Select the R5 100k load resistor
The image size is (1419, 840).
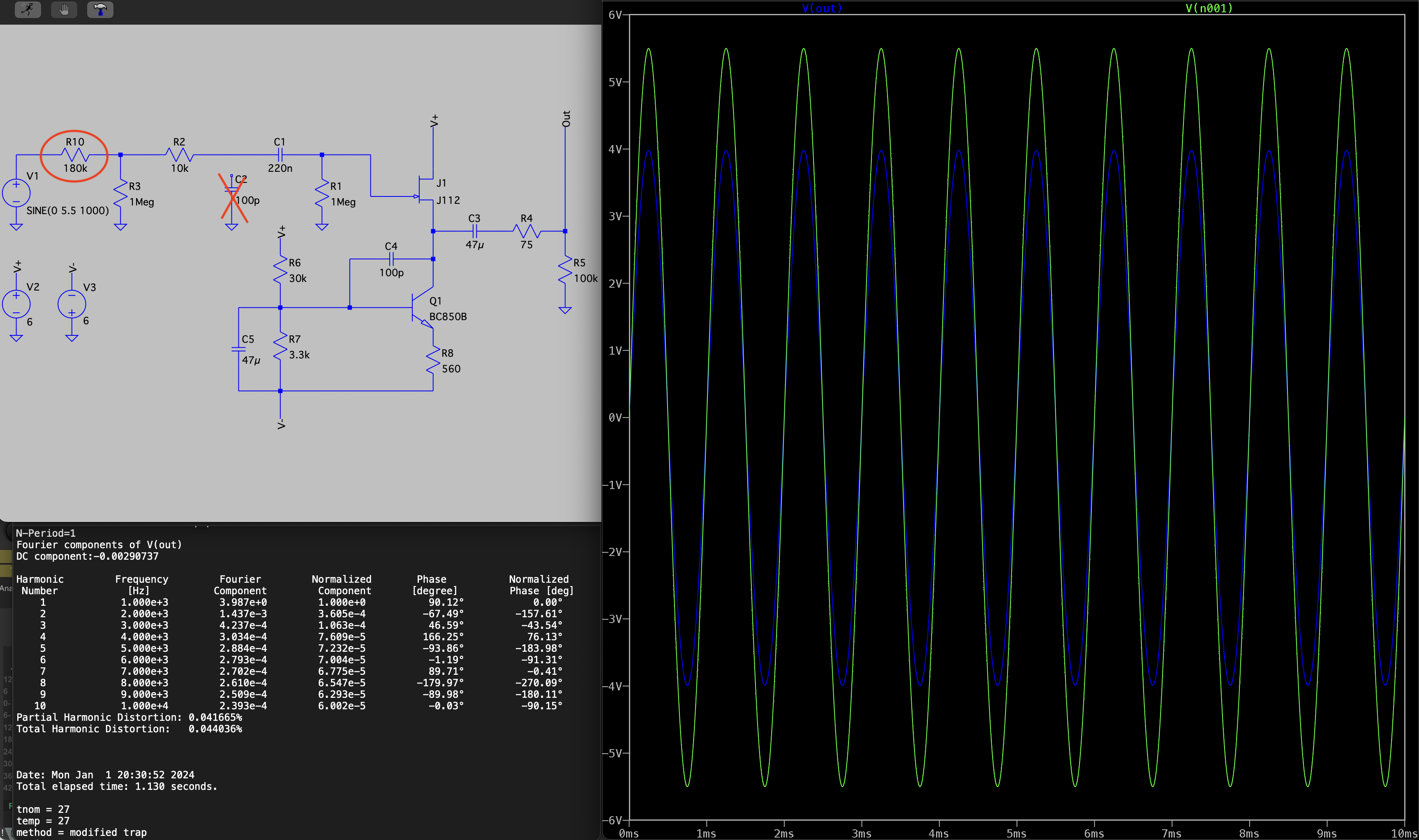click(565, 270)
